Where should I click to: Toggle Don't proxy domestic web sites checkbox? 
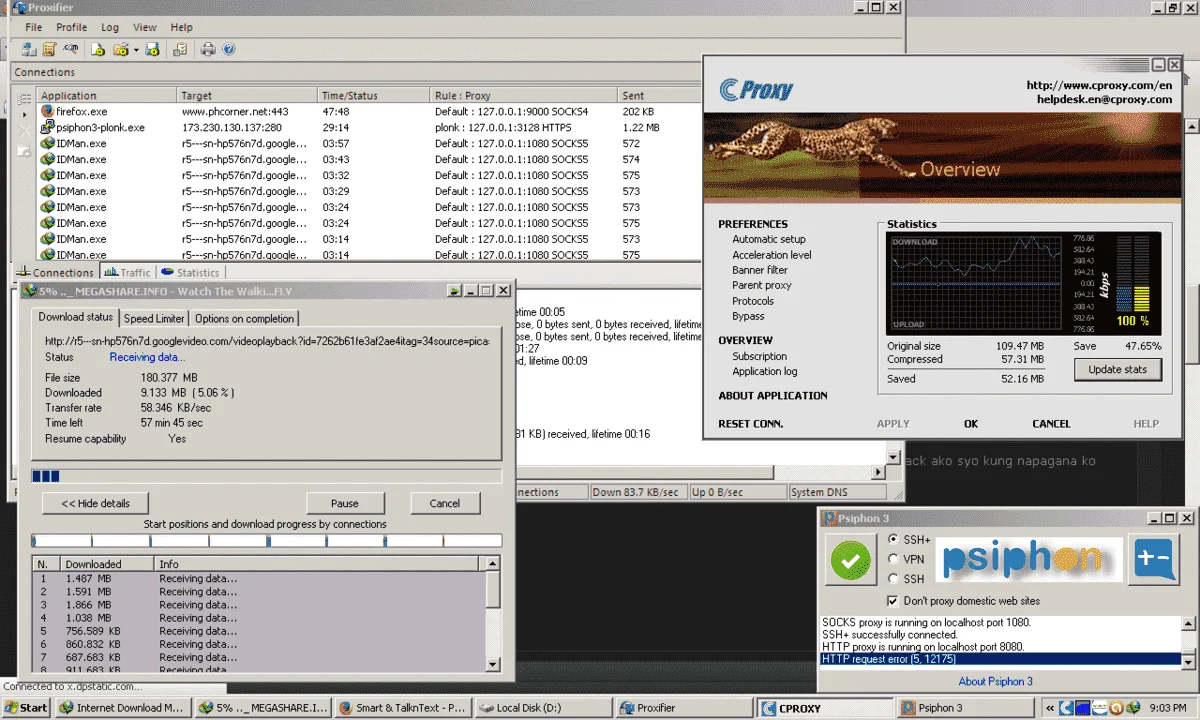893,601
